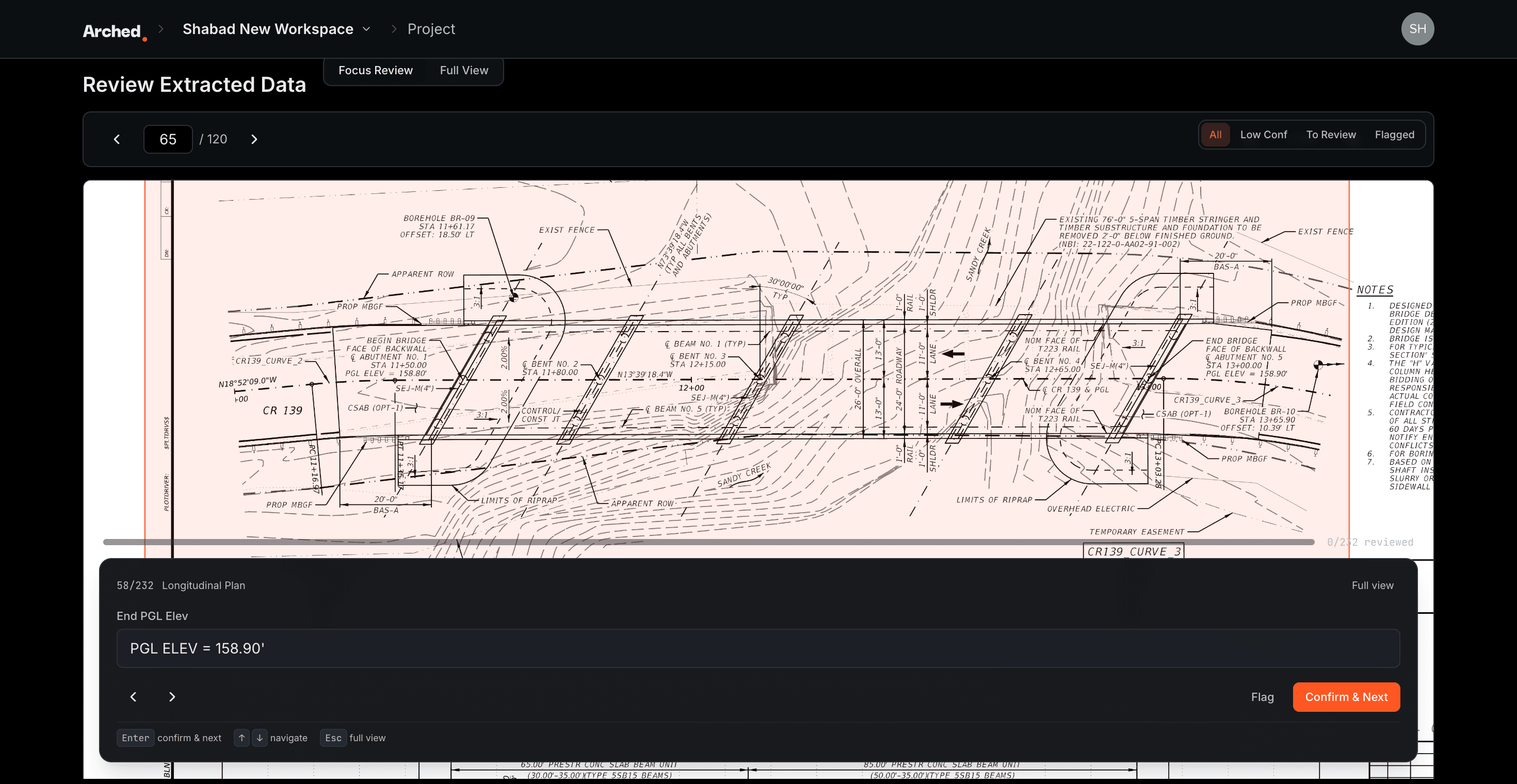Go to next page with right chevron
1517x784 pixels.
[x=254, y=139]
